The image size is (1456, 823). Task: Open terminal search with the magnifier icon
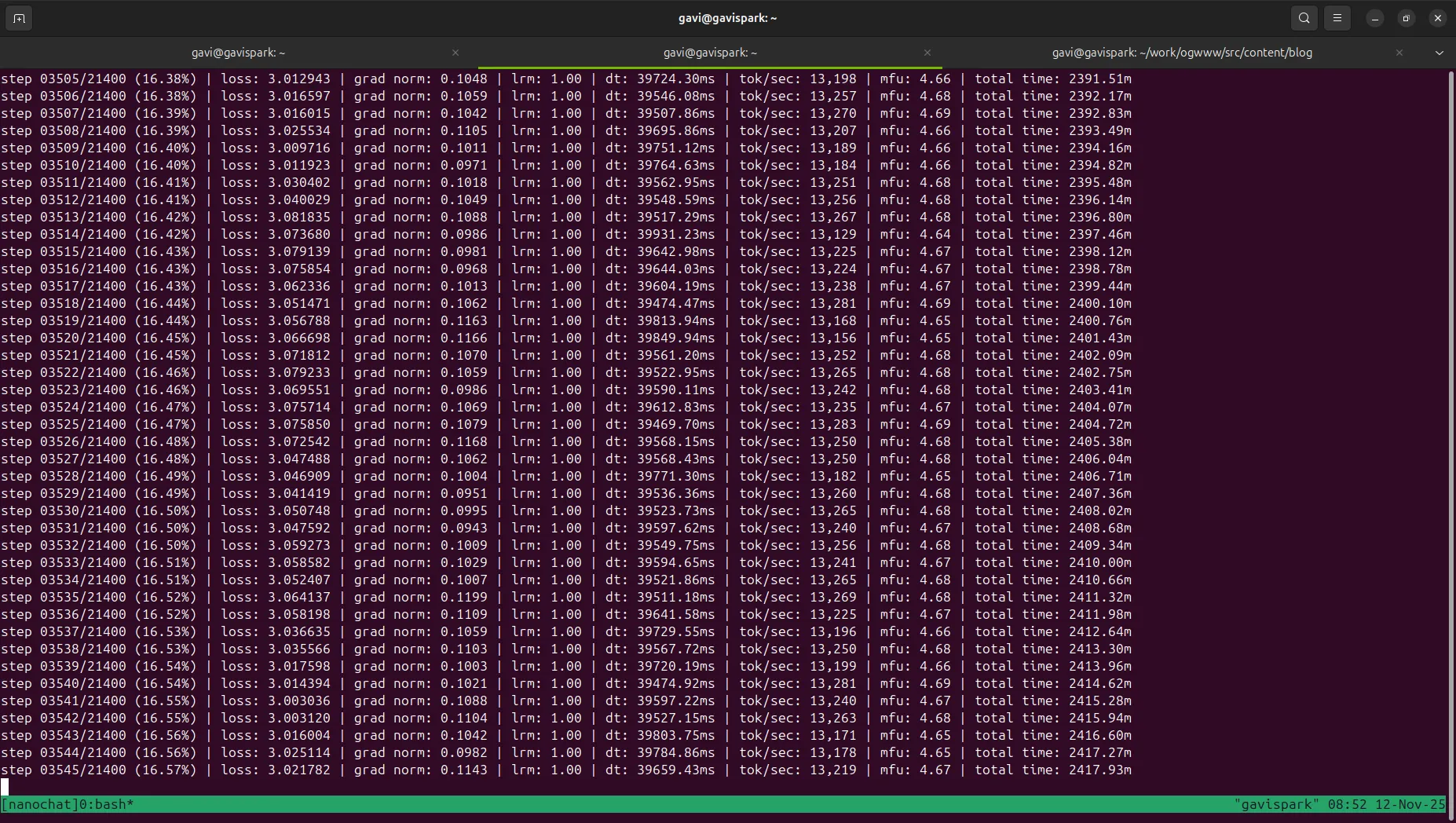(x=1304, y=18)
